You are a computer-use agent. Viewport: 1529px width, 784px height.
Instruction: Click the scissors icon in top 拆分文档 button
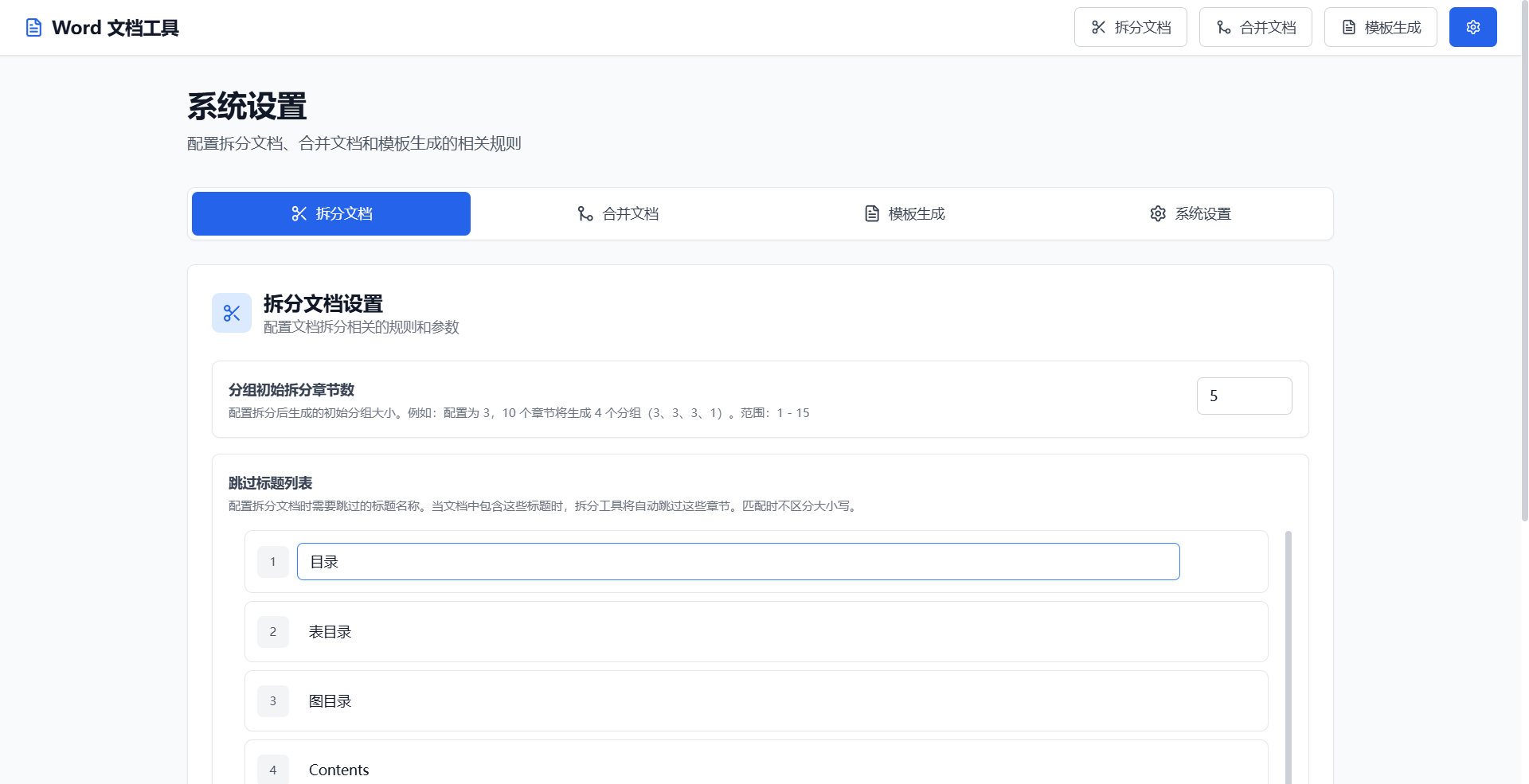pyautogui.click(x=1097, y=26)
